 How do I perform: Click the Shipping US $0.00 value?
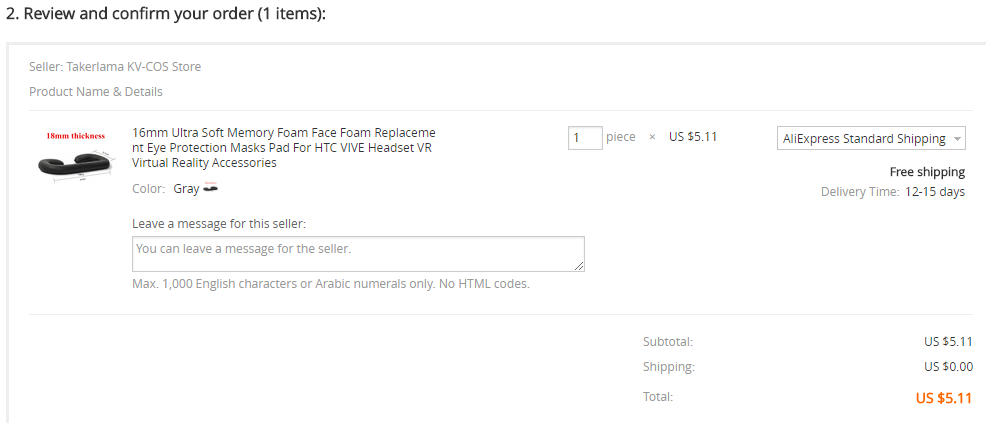(948, 367)
